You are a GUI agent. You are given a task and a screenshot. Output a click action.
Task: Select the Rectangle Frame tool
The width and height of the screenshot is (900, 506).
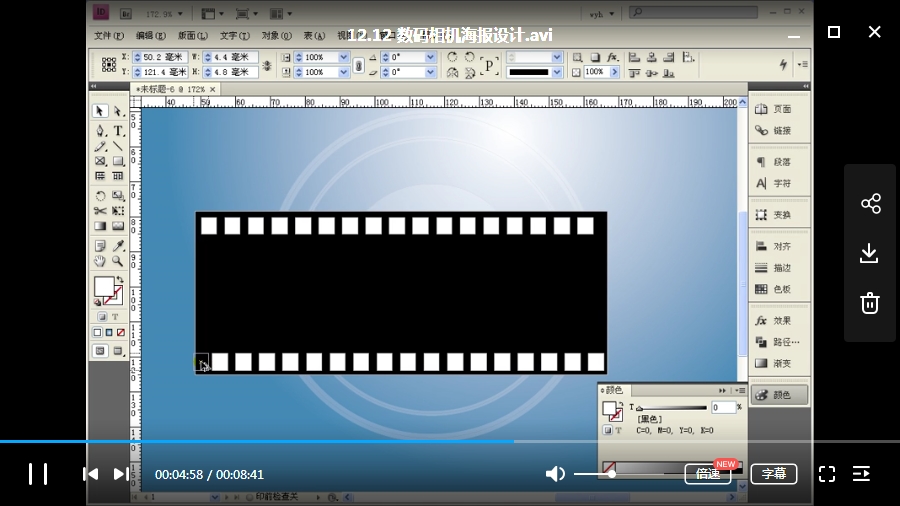click(100, 161)
